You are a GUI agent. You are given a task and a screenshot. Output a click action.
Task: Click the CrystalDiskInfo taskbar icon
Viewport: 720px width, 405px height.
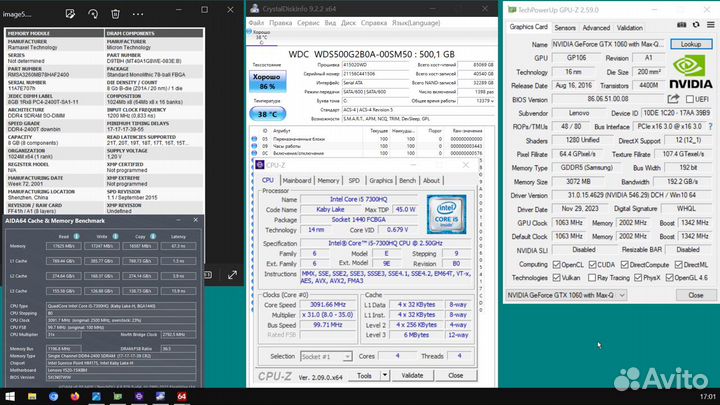(x=160, y=396)
